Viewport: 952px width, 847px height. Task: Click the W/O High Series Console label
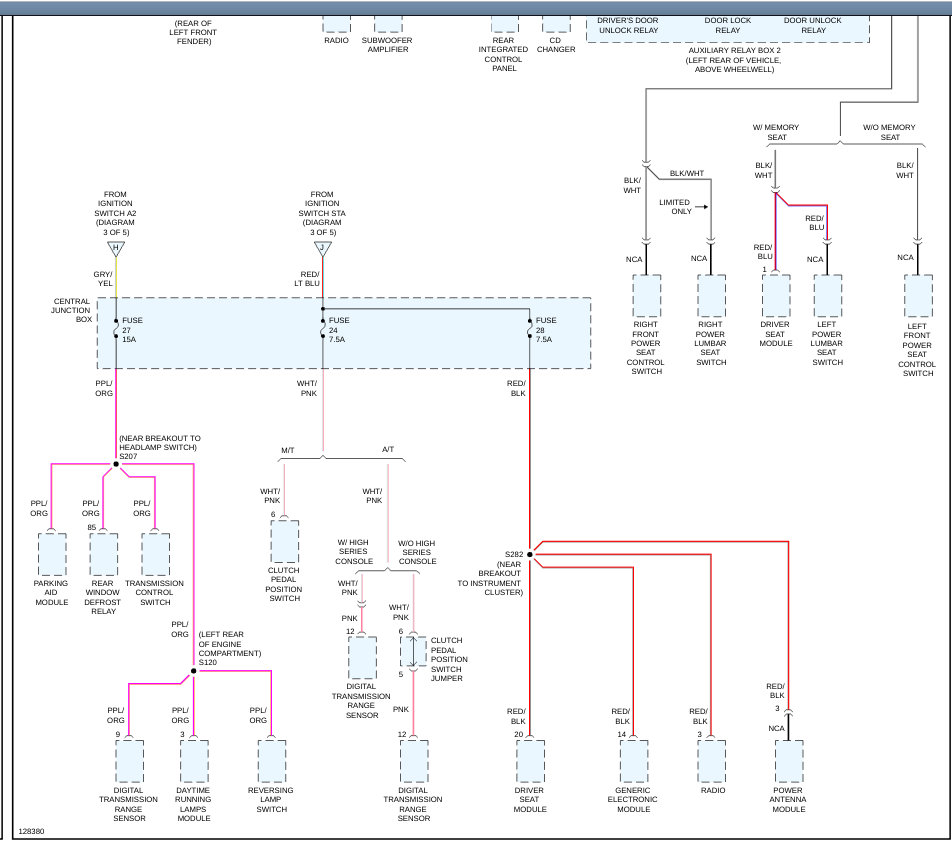[x=416, y=552]
